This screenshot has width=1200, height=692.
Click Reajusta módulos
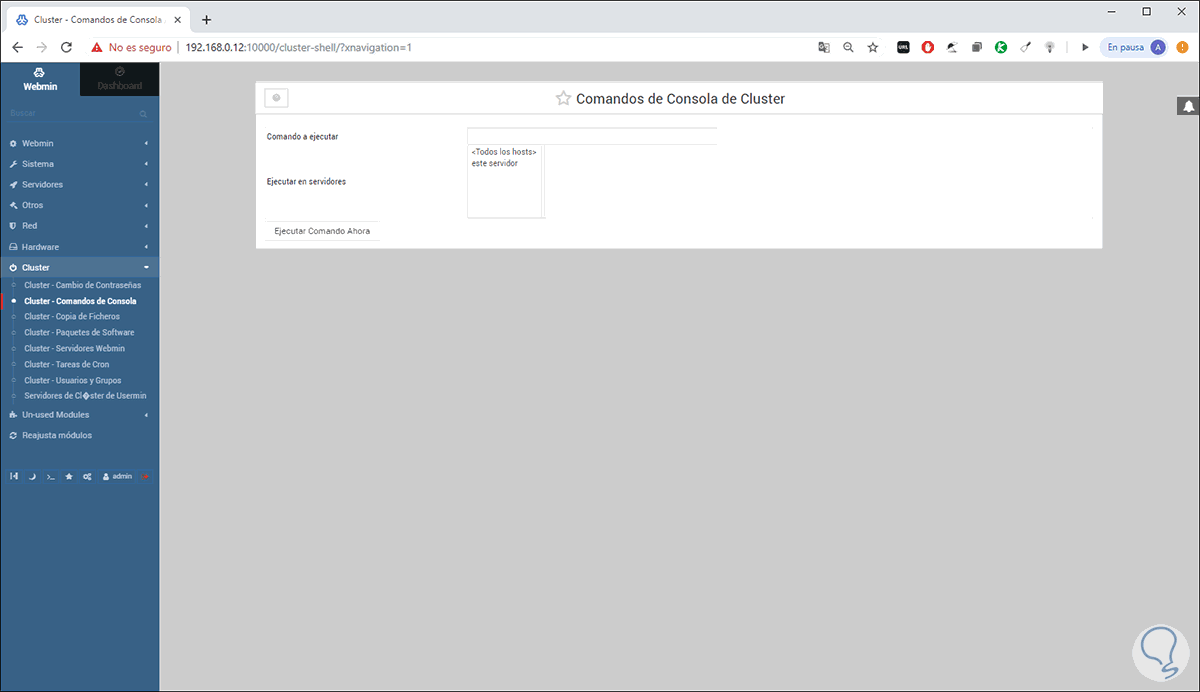(57, 435)
